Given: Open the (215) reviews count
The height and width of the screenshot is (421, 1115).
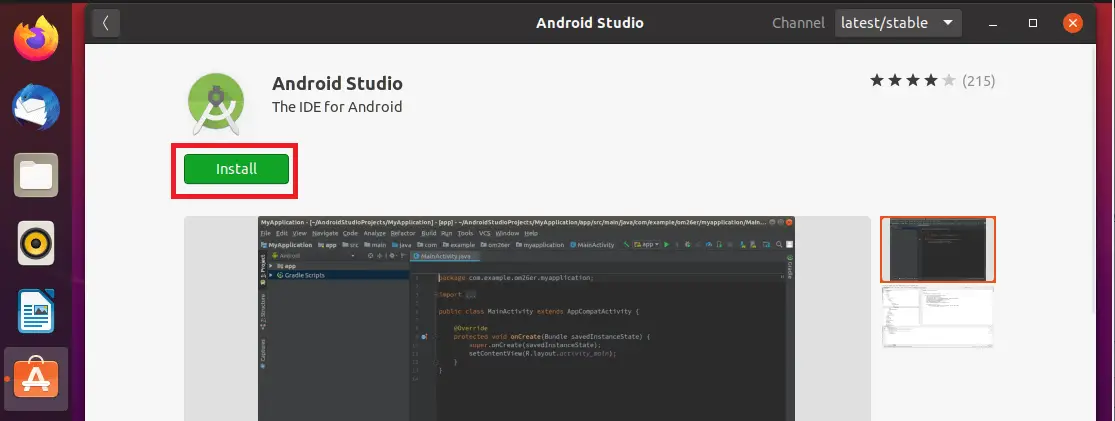Looking at the screenshot, I should pyautogui.click(x=978, y=80).
